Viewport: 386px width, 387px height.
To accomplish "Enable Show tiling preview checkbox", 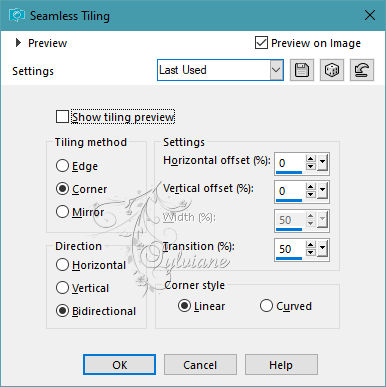I will tap(62, 117).
